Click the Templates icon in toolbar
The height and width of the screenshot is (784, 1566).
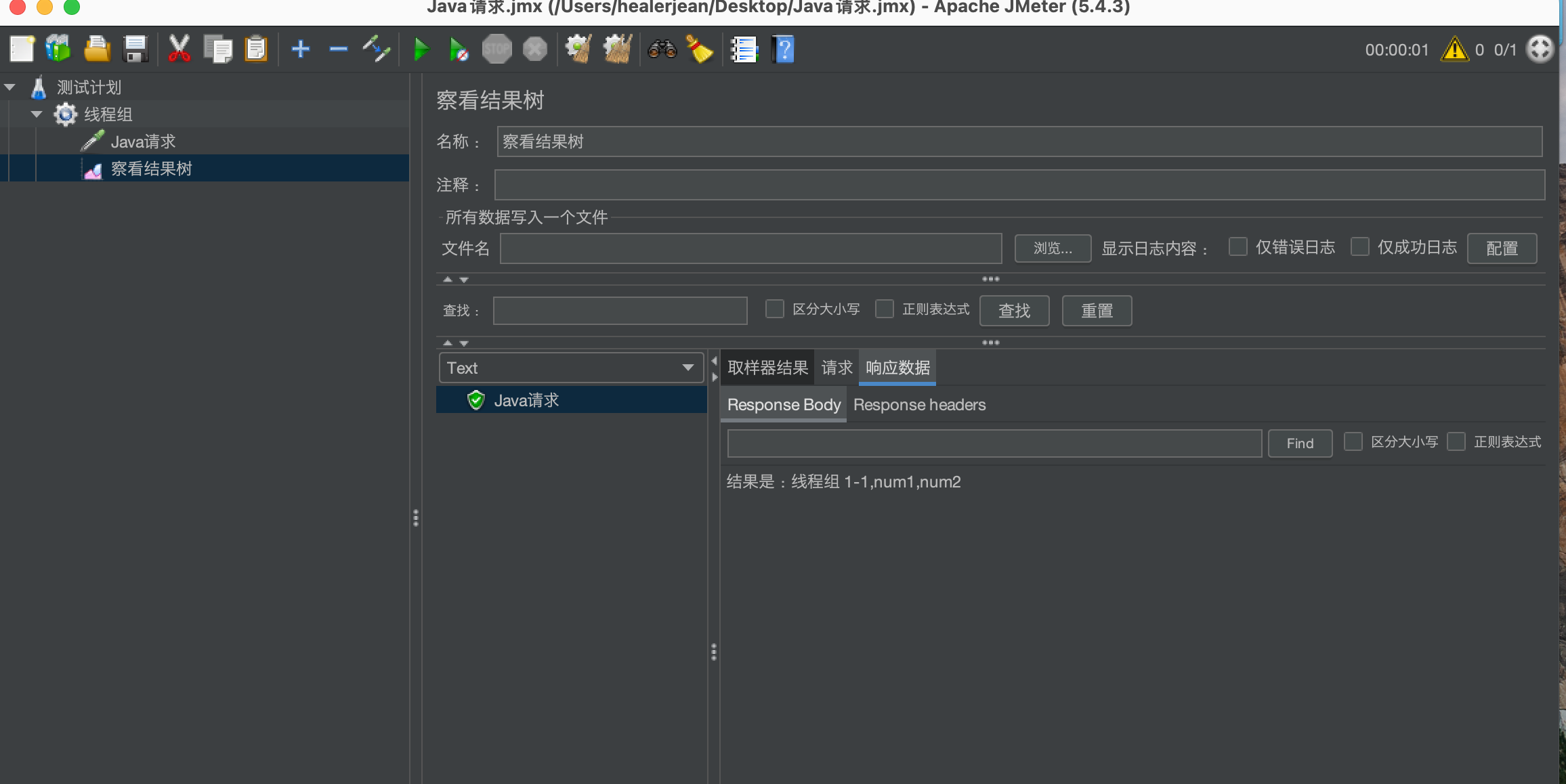58,49
